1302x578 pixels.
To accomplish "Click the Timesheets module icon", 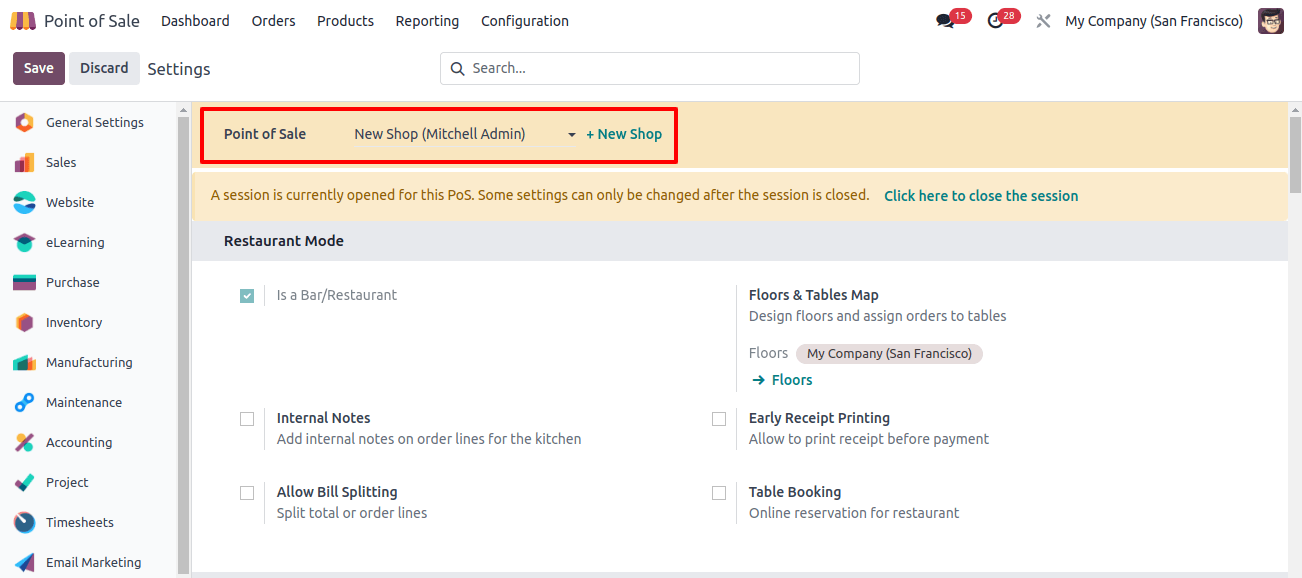I will tap(25, 522).
